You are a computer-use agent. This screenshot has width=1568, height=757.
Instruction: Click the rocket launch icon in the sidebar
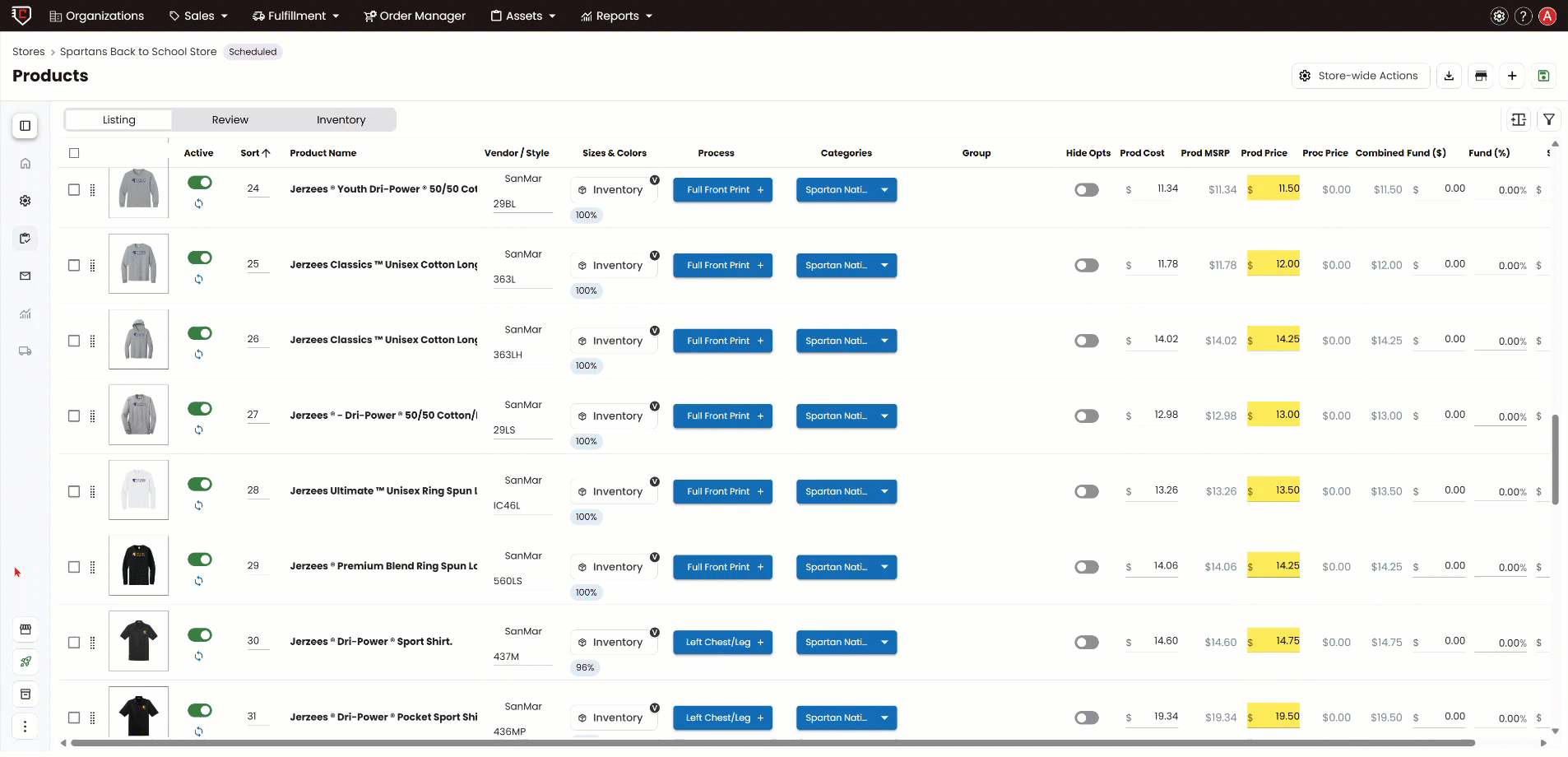(x=26, y=662)
